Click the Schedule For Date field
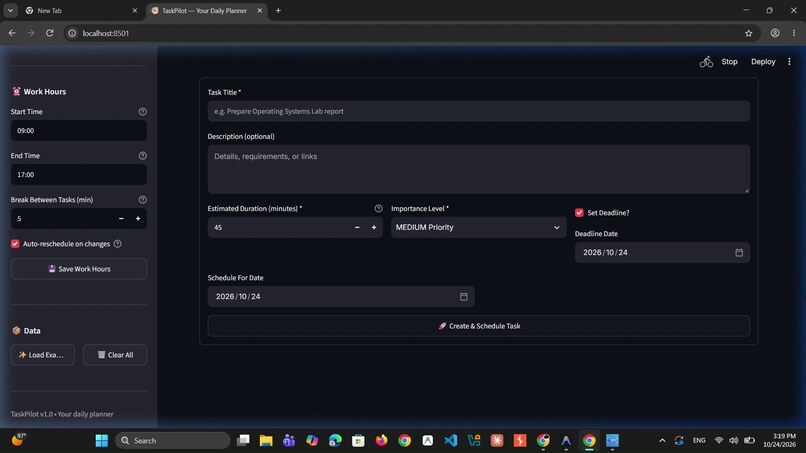This screenshot has width=806, height=453. (x=341, y=297)
